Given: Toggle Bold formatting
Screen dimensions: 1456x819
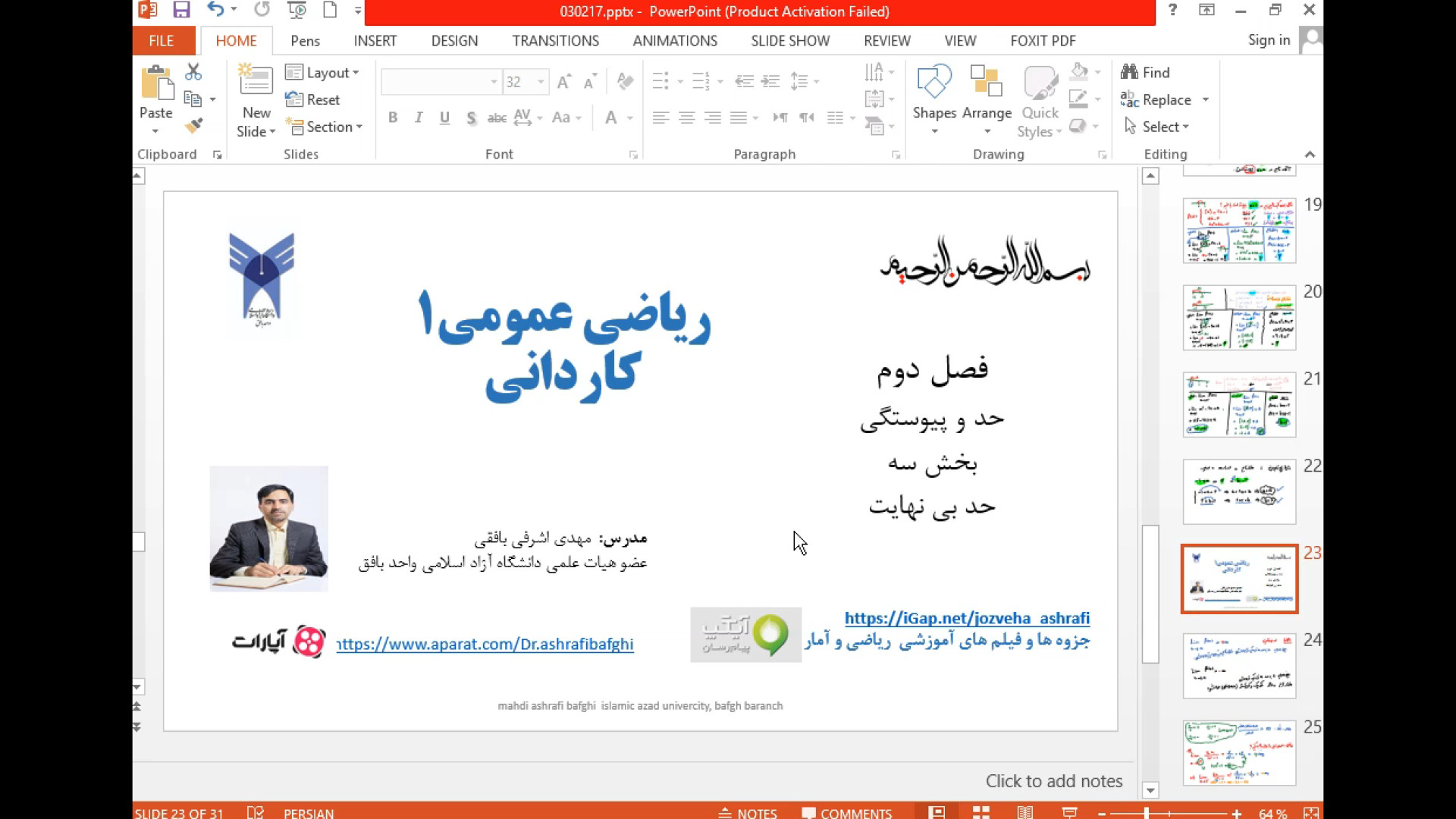Looking at the screenshot, I should (x=393, y=118).
